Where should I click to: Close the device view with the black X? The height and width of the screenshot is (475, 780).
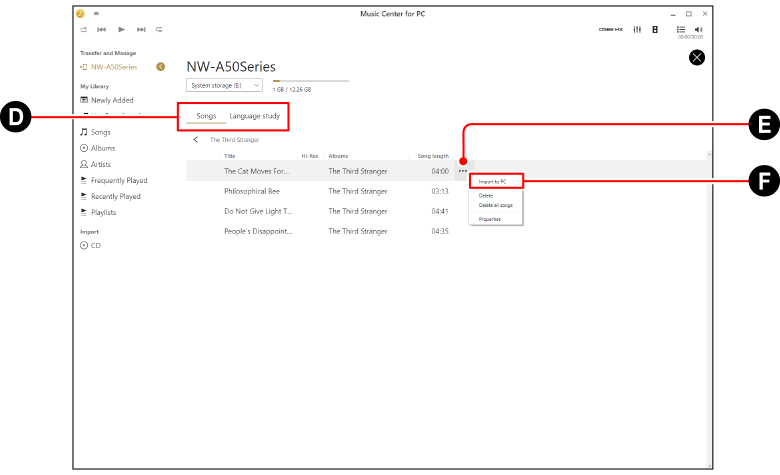[697, 58]
